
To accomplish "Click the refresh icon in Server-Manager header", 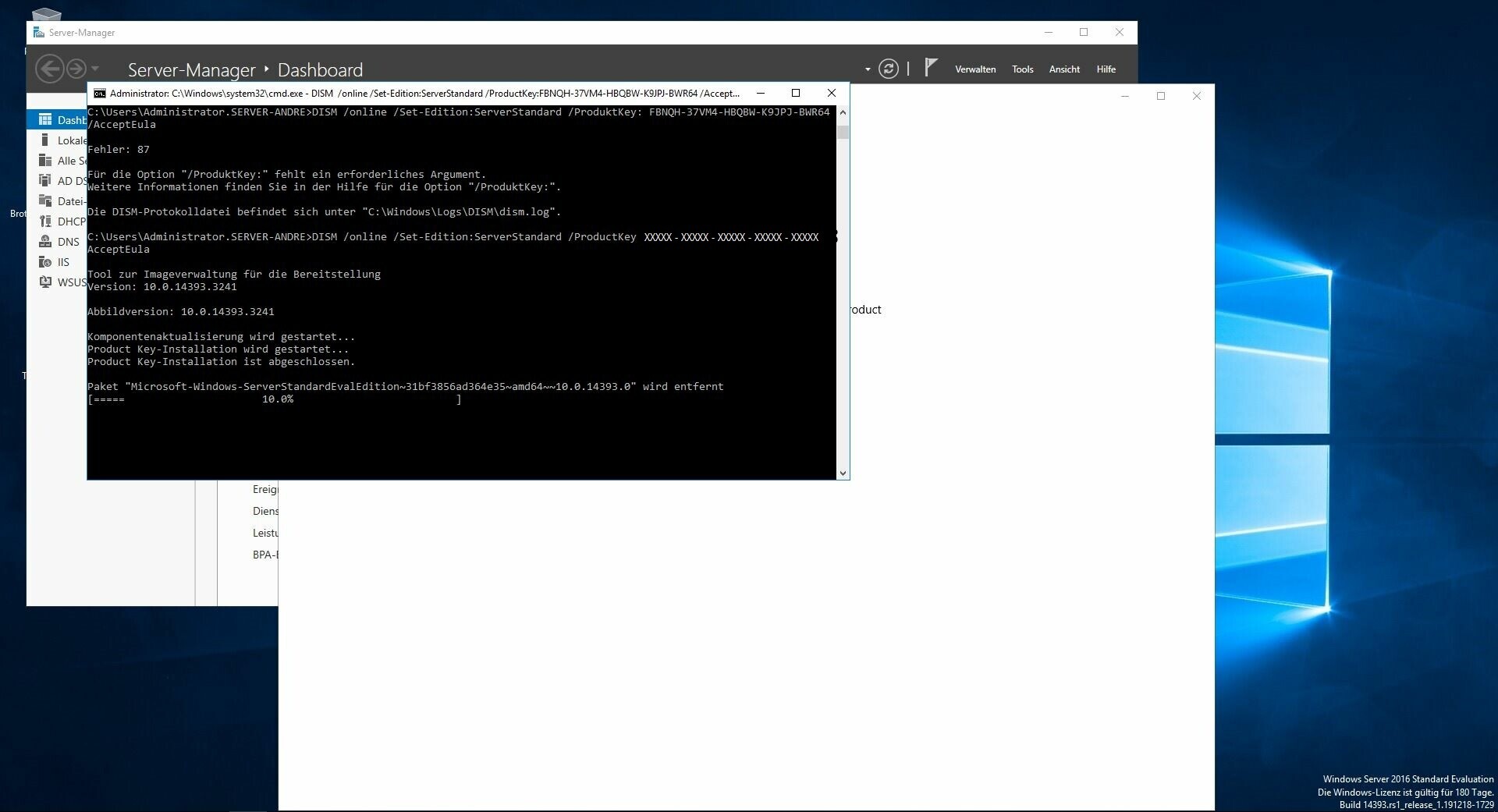I will [889, 69].
